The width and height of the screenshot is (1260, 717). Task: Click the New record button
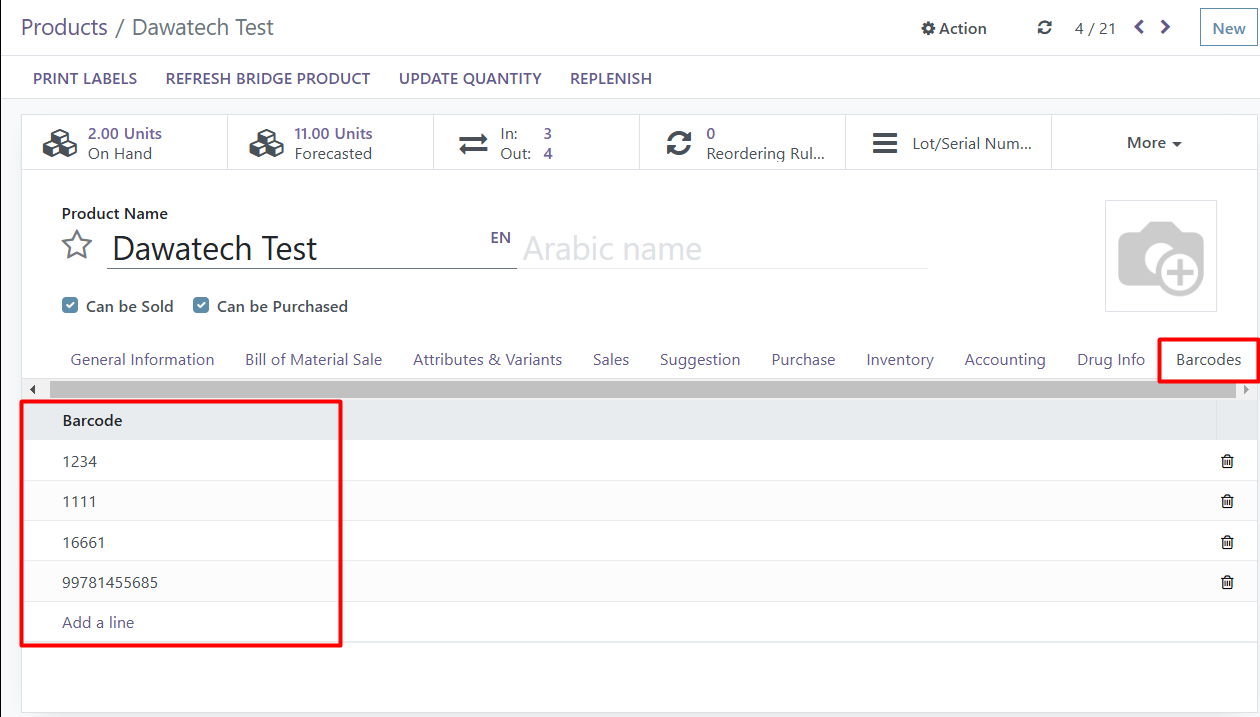point(1229,28)
